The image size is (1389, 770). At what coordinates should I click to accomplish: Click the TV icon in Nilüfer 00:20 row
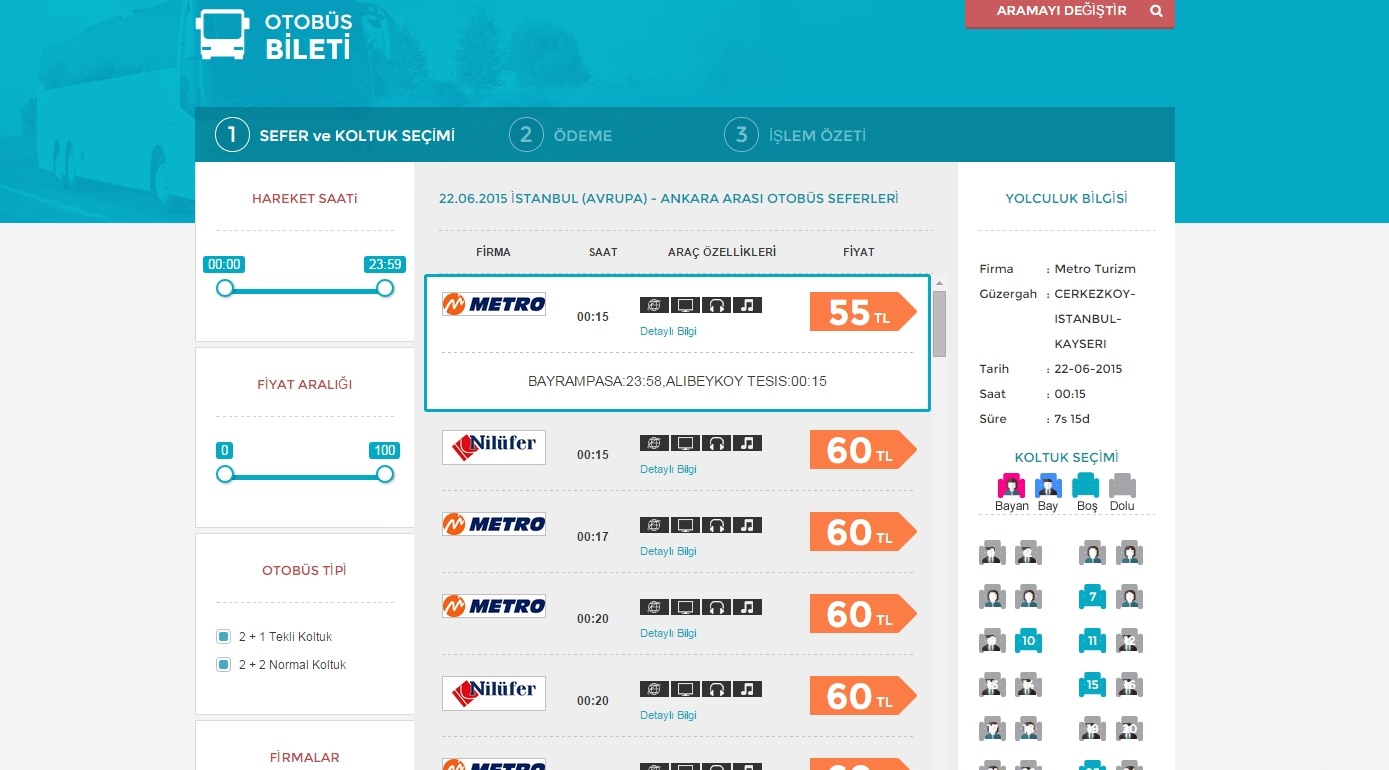pyautogui.click(x=685, y=689)
